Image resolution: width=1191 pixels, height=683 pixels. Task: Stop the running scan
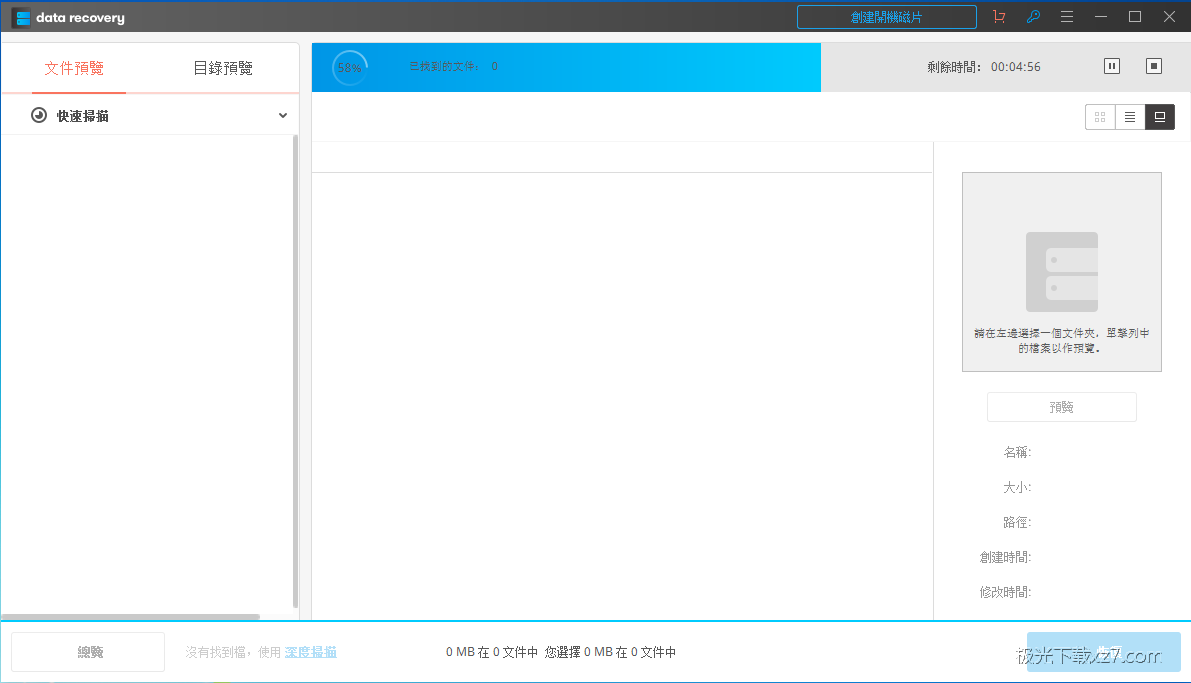[x=1154, y=66]
